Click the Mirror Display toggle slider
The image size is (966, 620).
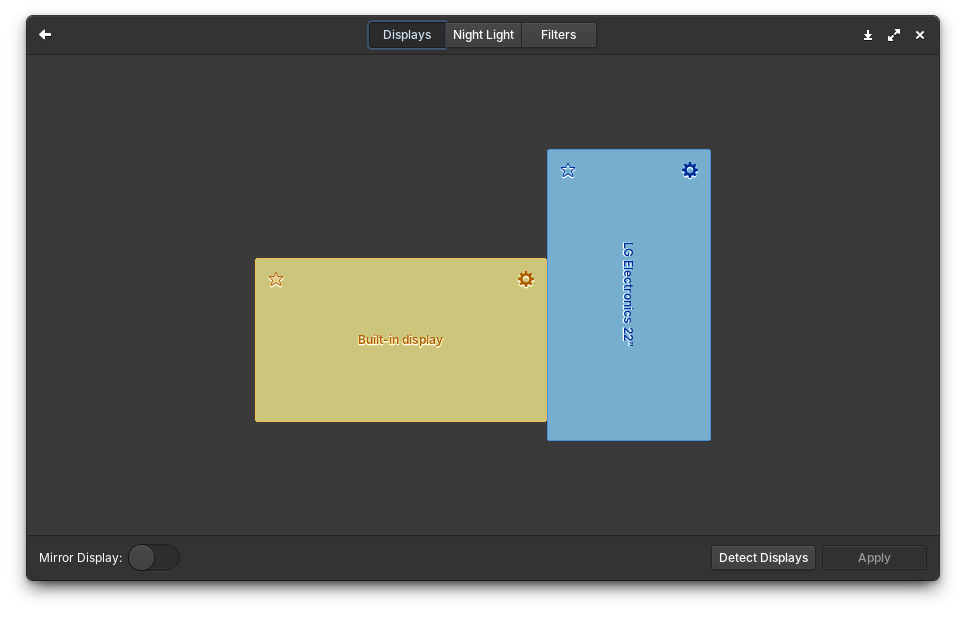coord(153,557)
